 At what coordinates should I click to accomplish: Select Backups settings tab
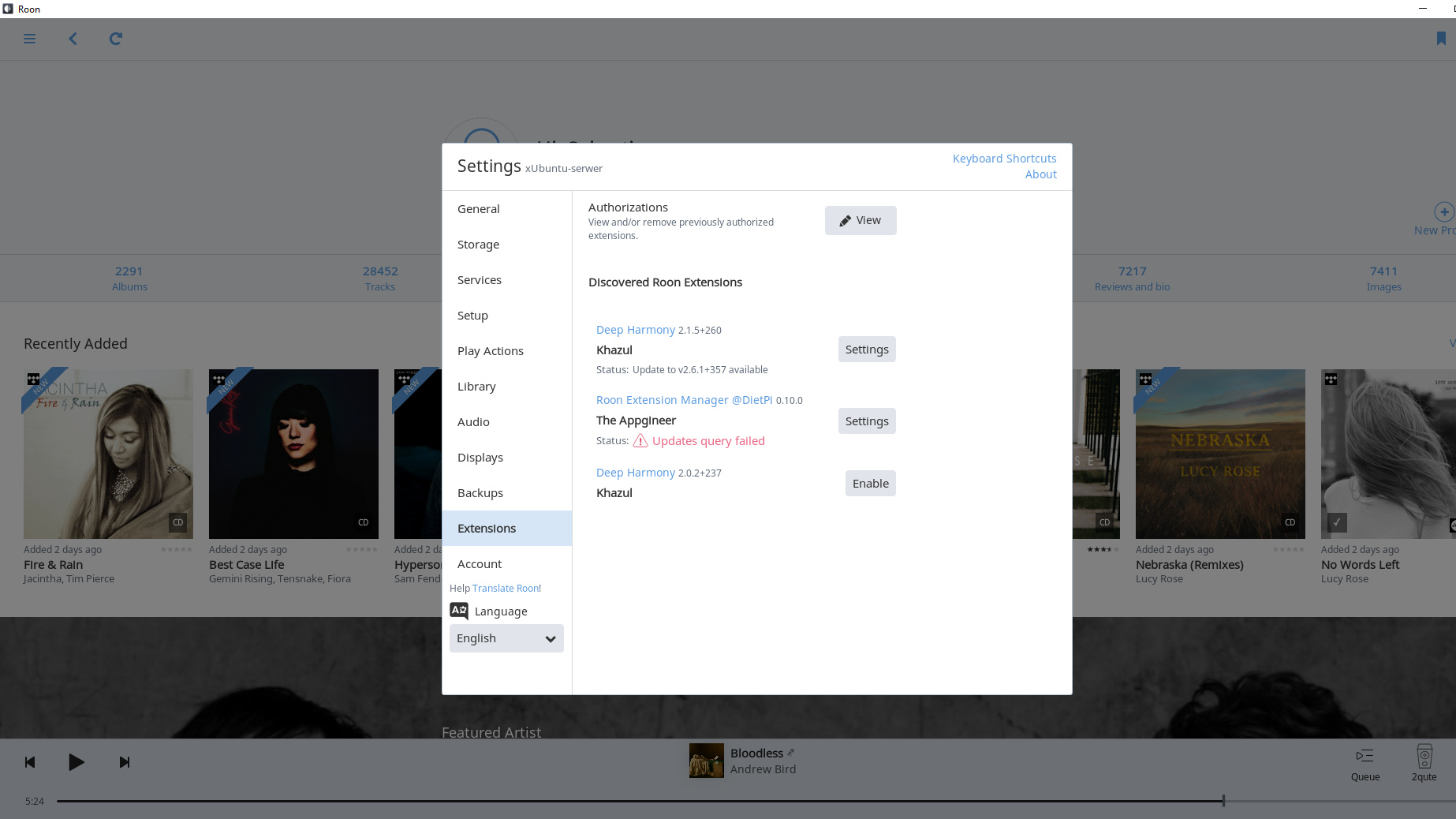507,493
